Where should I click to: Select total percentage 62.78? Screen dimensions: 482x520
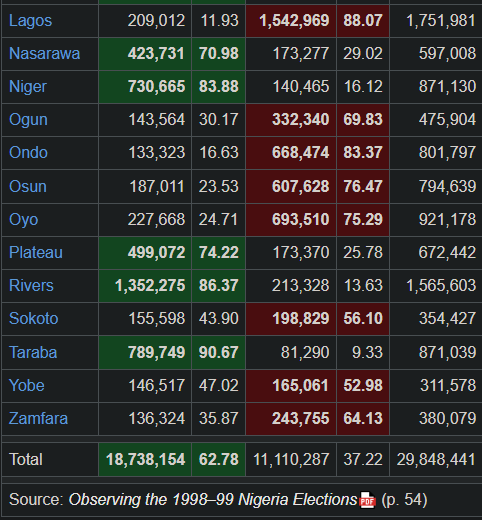click(x=219, y=459)
